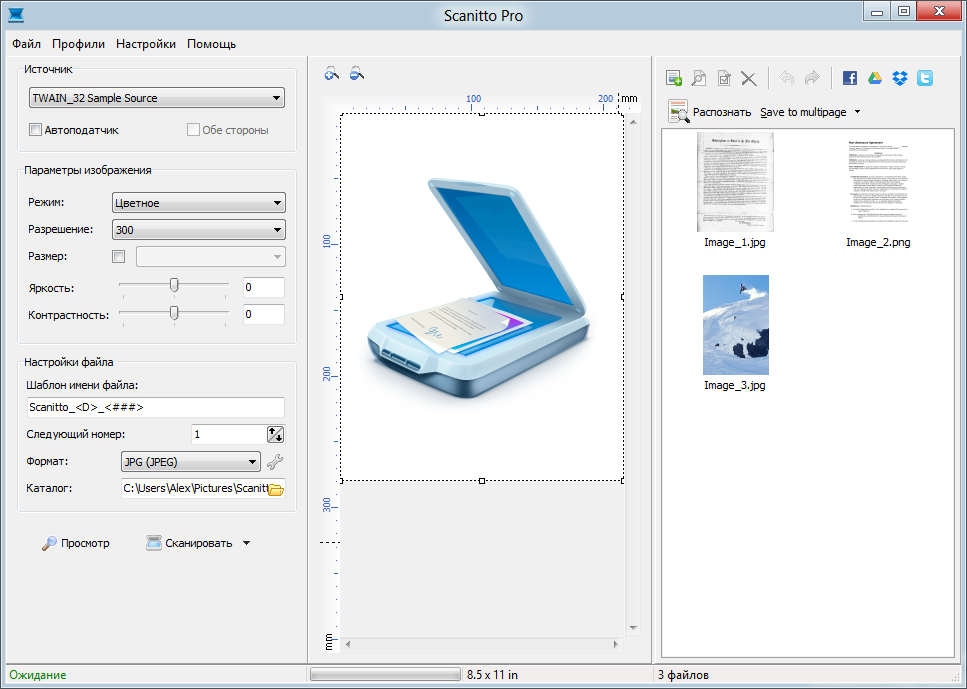967x689 pixels.
Task: Share to Facebook
Action: [x=850, y=78]
